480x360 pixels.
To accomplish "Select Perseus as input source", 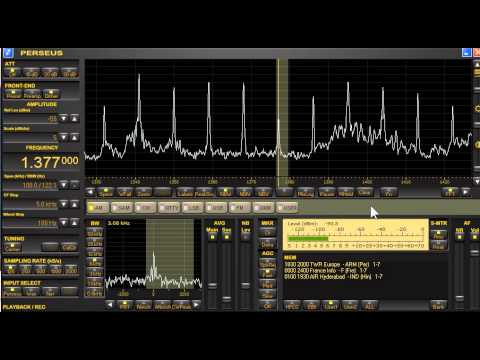I will pyautogui.click(x=12, y=292).
